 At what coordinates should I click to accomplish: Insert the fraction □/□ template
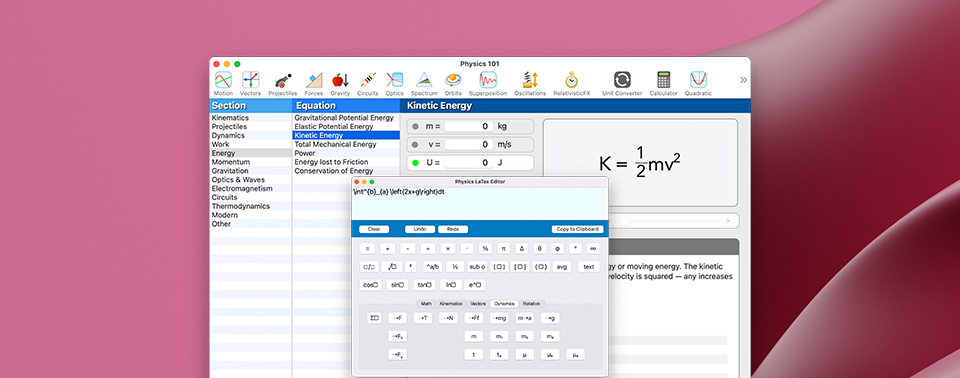(369, 267)
